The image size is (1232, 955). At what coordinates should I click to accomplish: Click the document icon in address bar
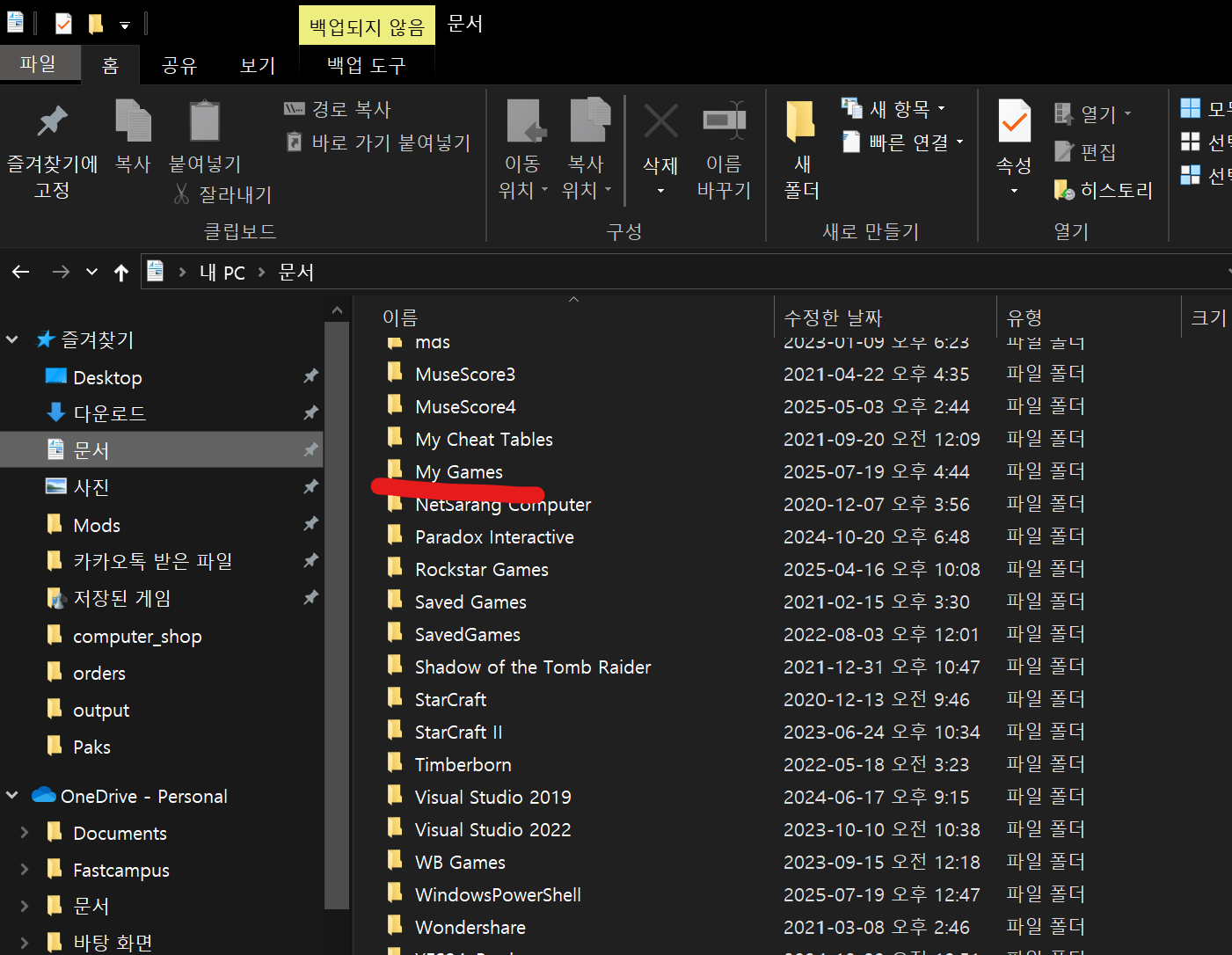pos(155,271)
